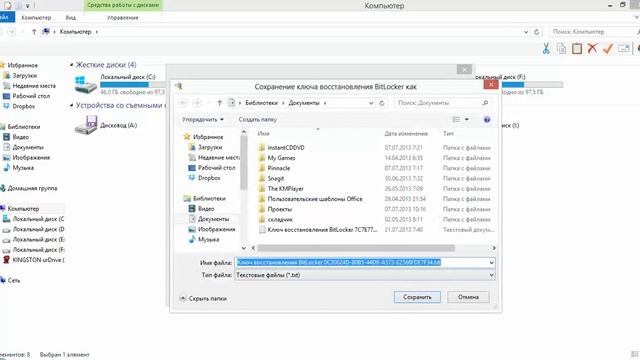Open Упорядочить dropdown in save dialog
This screenshot has height=360, width=640.
[x=203, y=120]
